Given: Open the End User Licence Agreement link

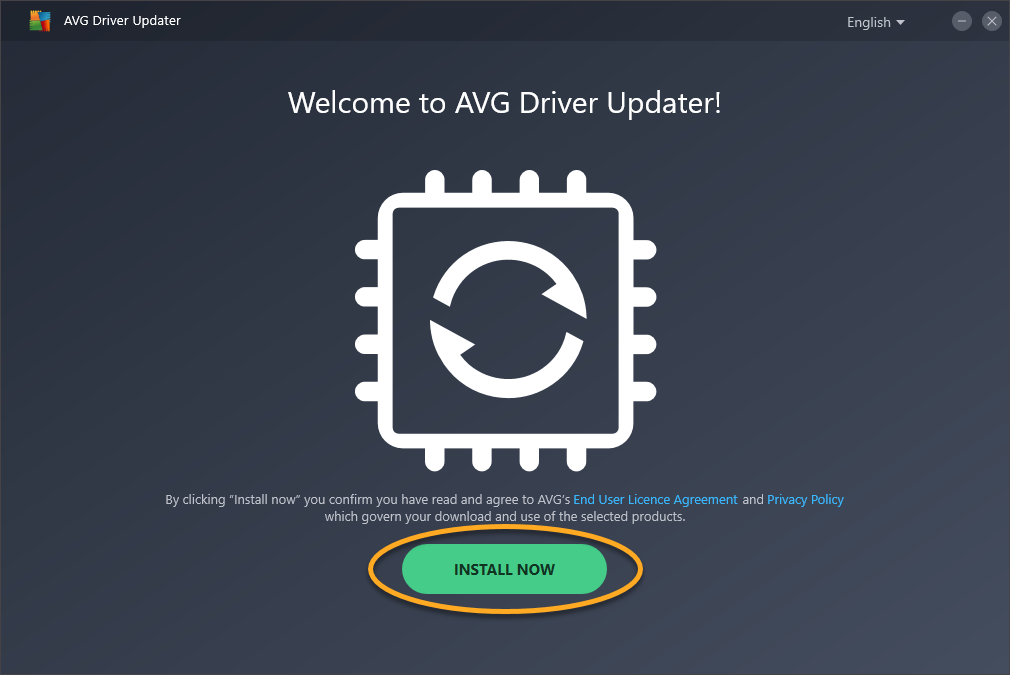Looking at the screenshot, I should [x=655, y=500].
